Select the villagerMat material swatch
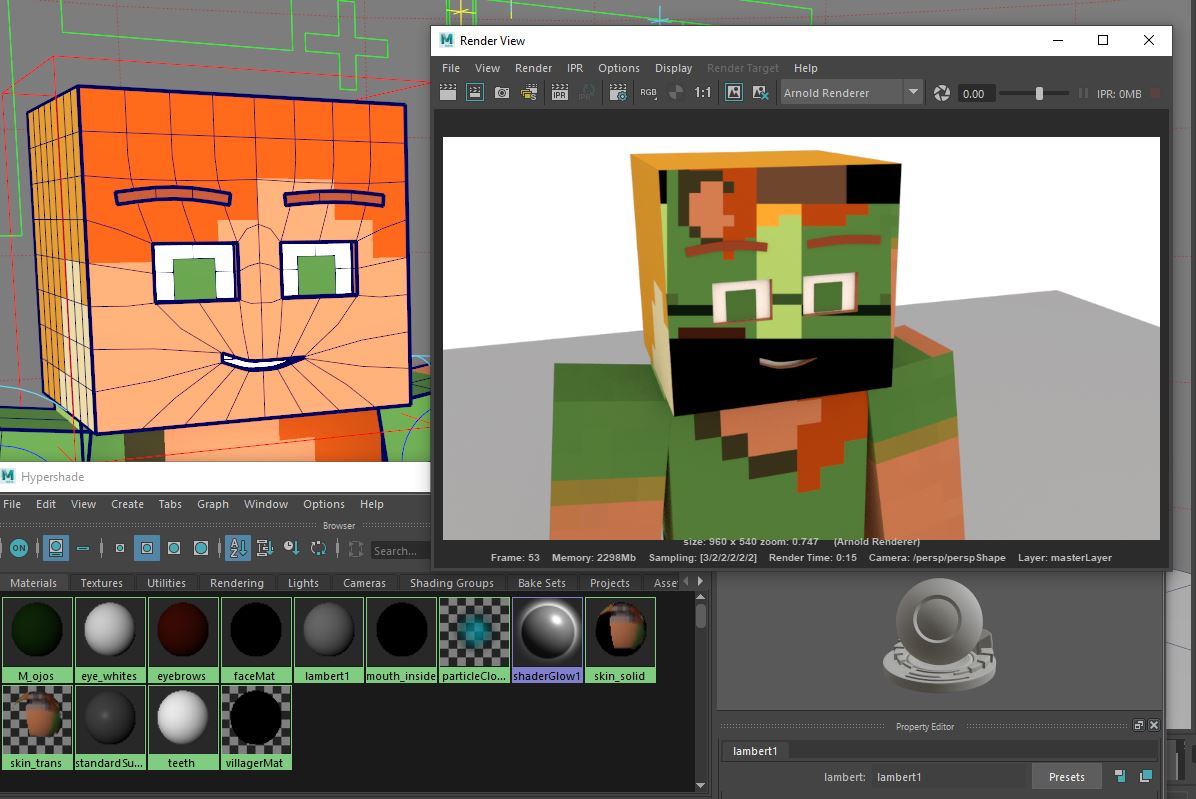The image size is (1196, 799). pyautogui.click(x=255, y=727)
